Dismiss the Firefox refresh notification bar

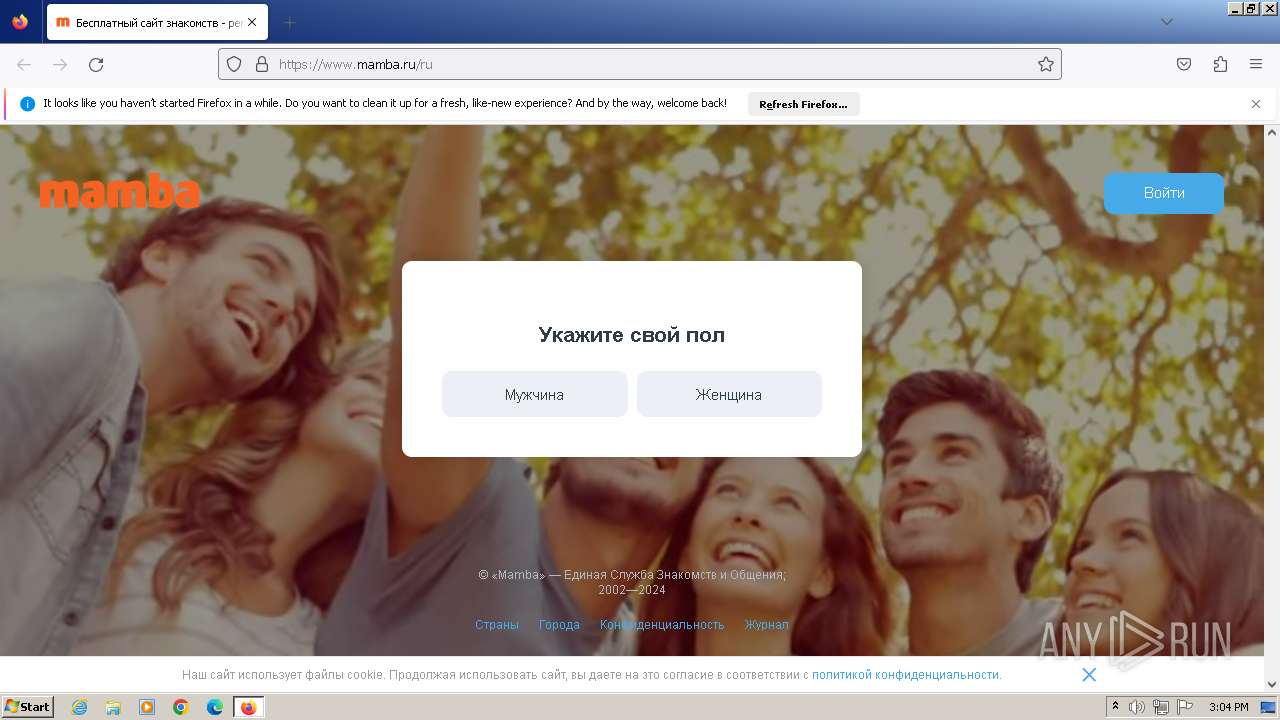(1256, 104)
